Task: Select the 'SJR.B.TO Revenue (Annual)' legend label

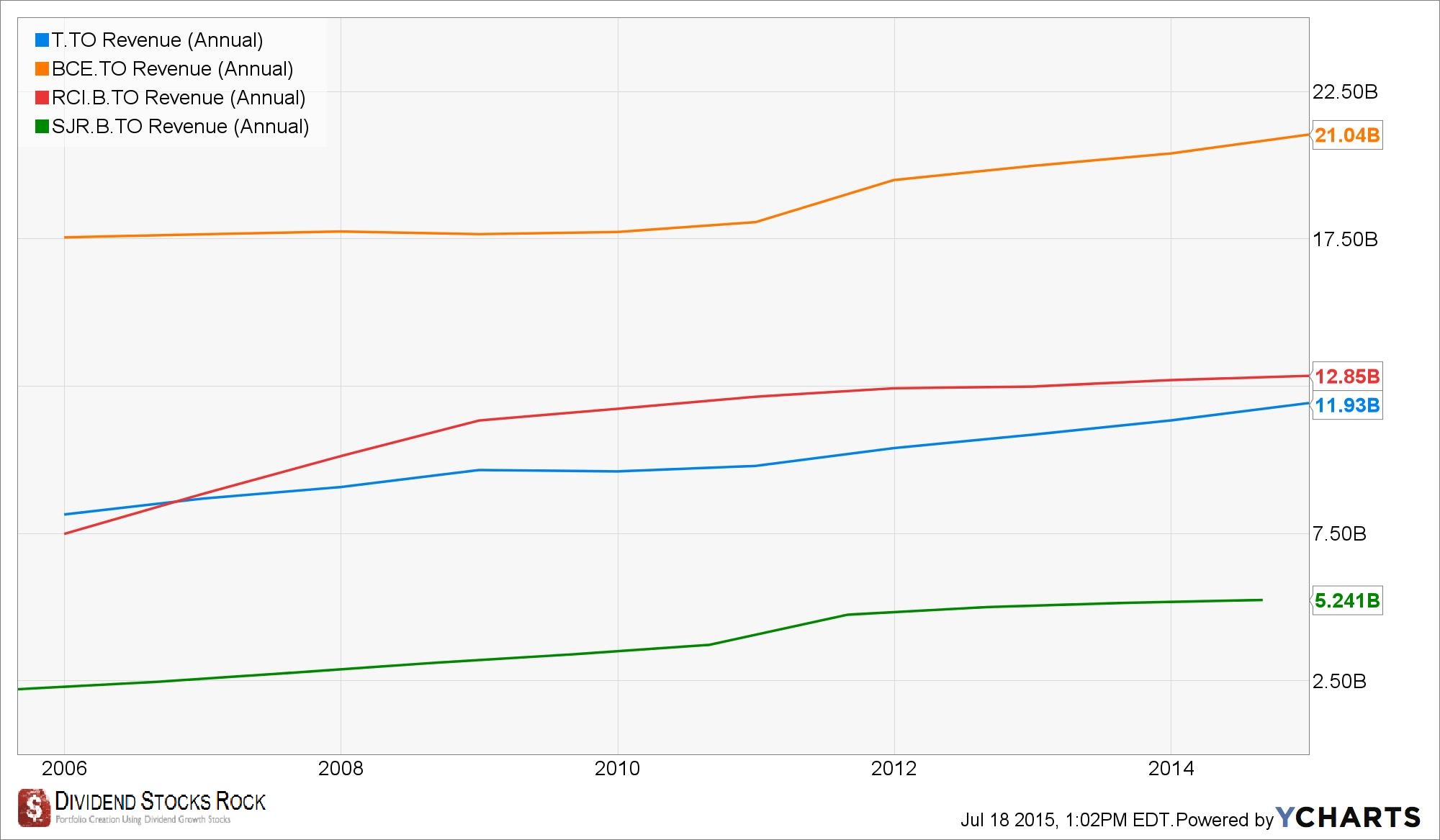Action: pos(181,127)
